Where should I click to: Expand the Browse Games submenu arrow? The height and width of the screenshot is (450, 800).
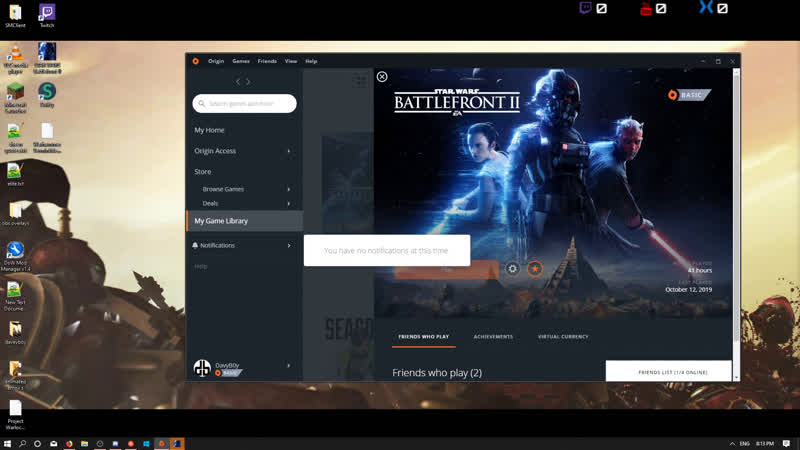point(289,189)
